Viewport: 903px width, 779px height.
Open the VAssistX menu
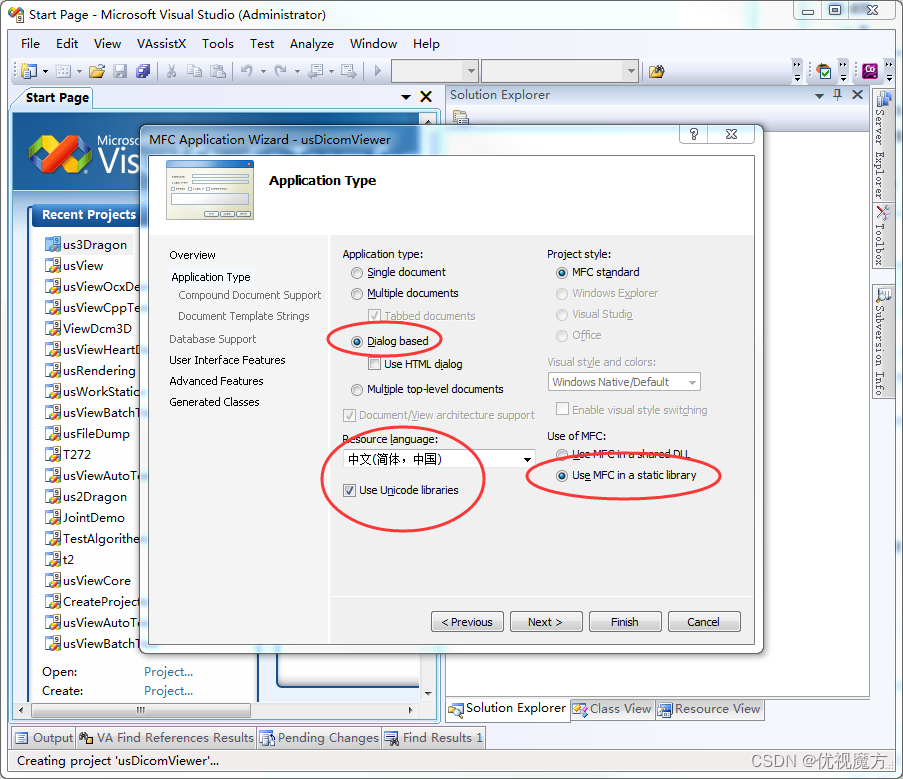pyautogui.click(x=161, y=44)
